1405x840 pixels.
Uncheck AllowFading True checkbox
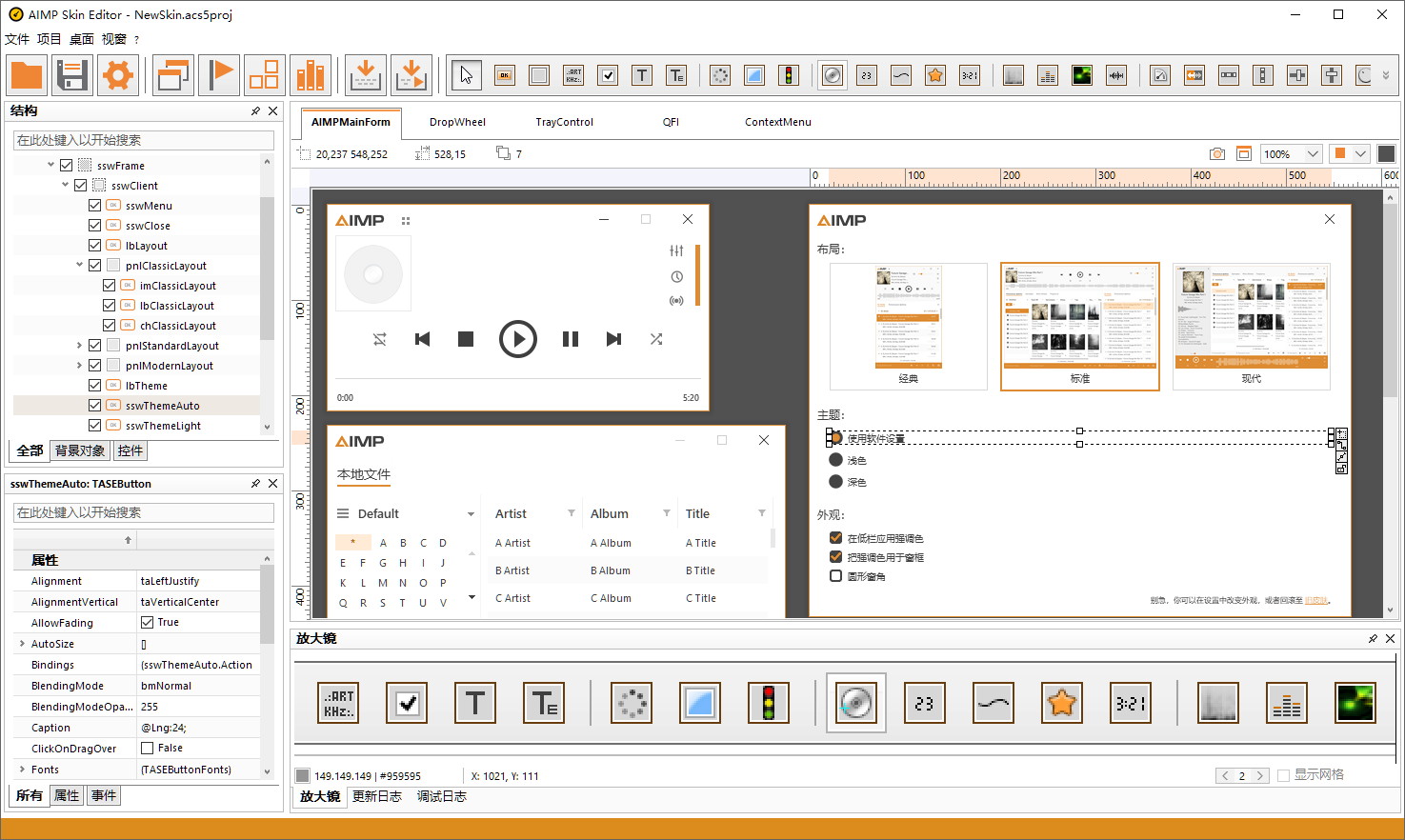[x=147, y=622]
